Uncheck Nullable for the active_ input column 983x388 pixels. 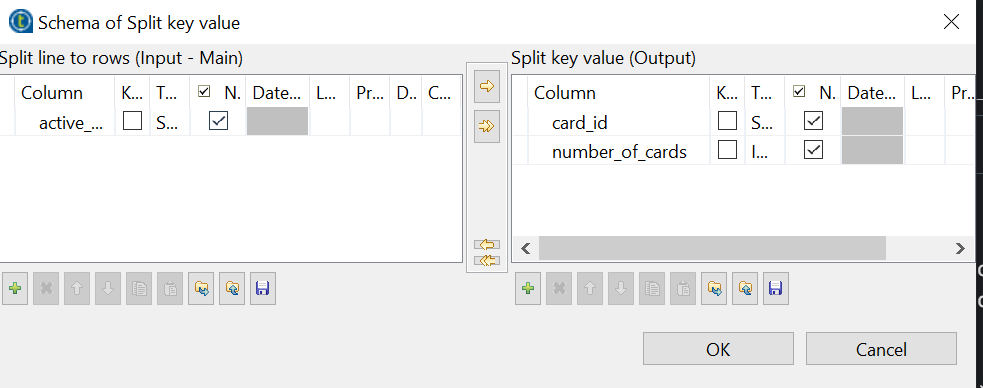tap(218, 122)
